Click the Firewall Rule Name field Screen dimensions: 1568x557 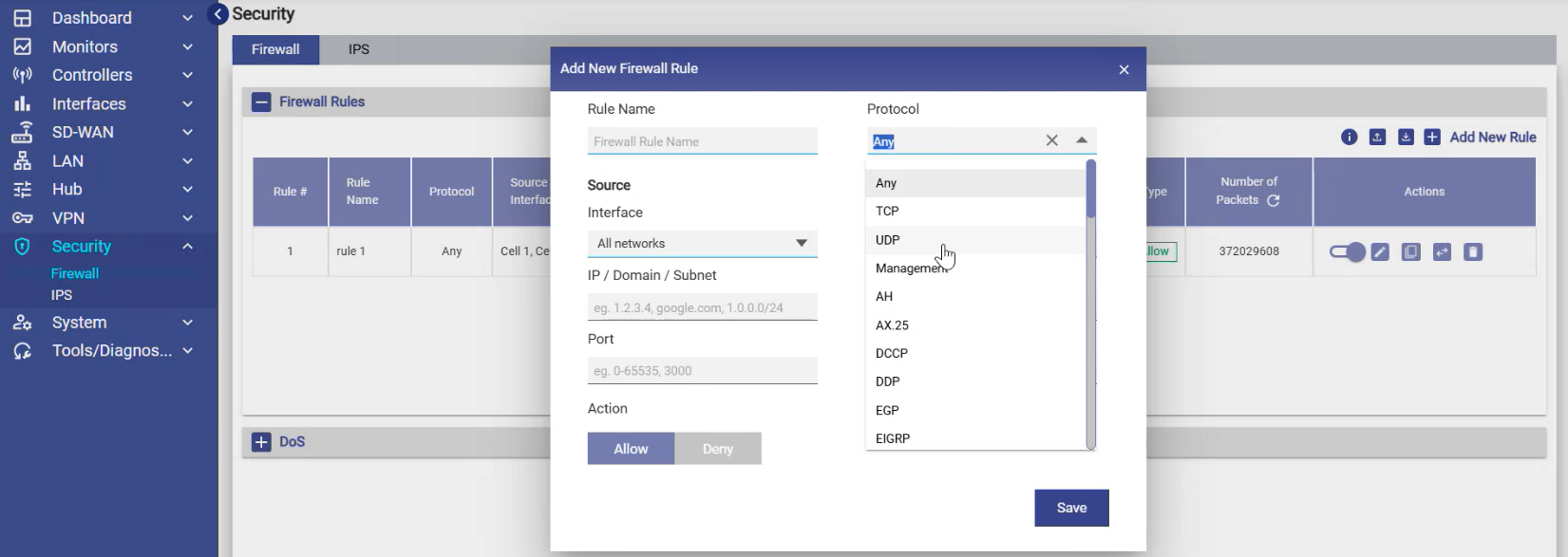tap(702, 141)
